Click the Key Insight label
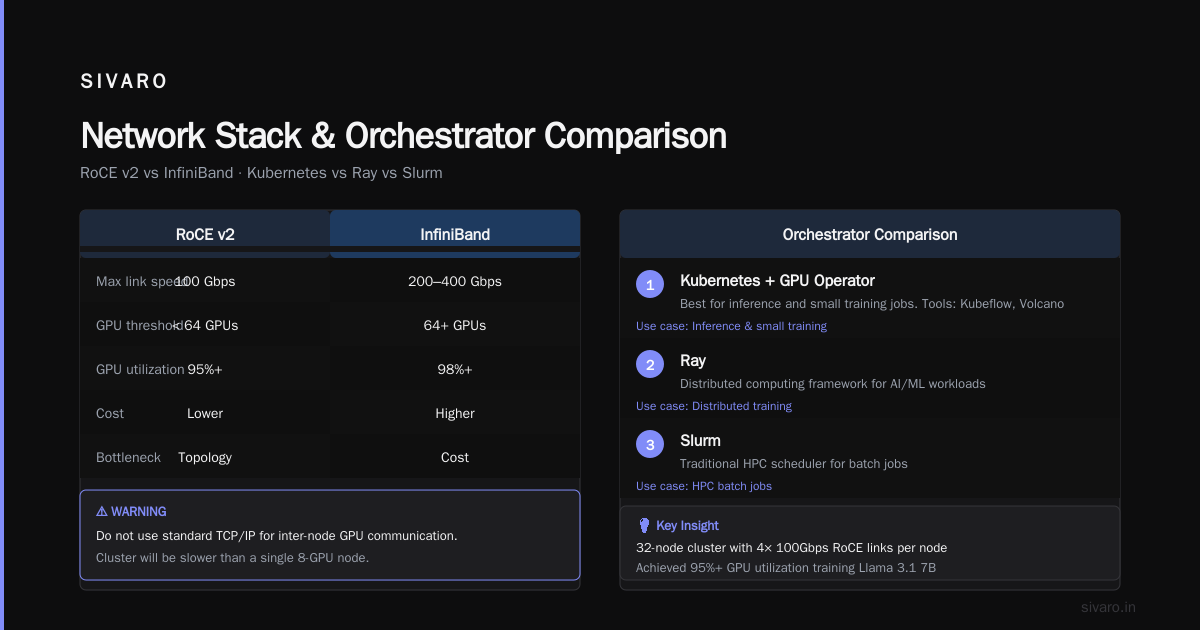This screenshot has width=1200, height=630. (687, 525)
